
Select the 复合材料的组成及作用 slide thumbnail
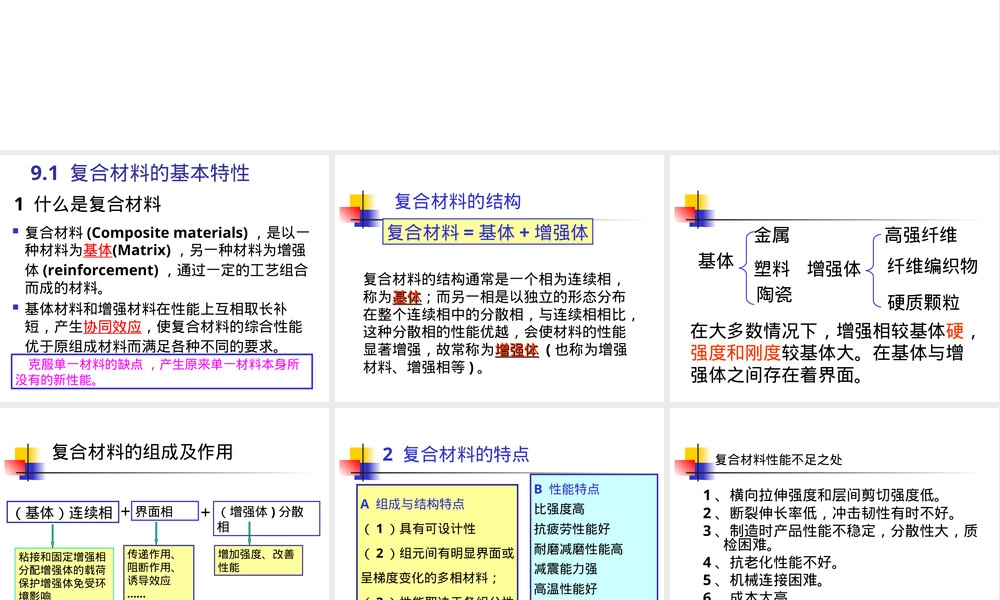(x=164, y=504)
